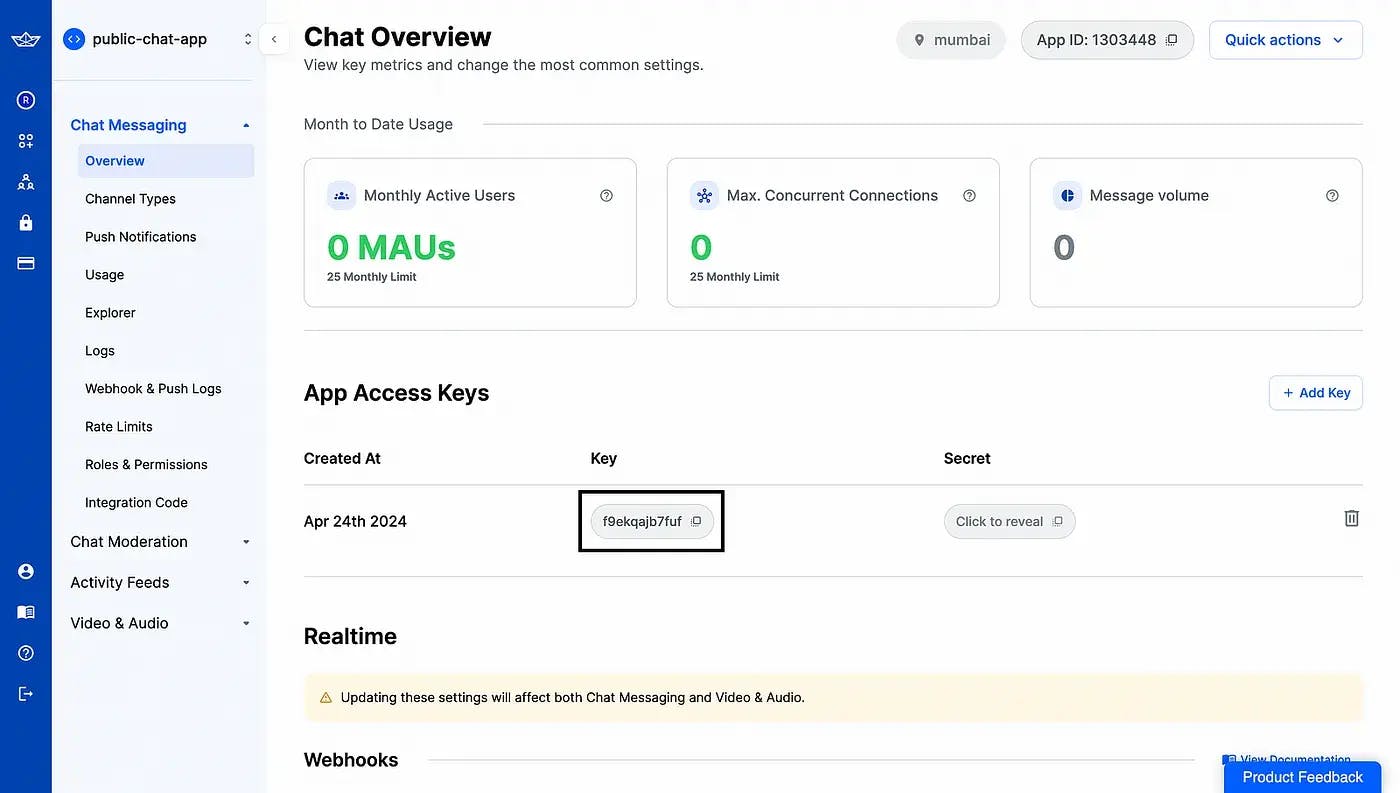
Task: Click the Stream sailboat logo icon
Action: tap(26, 39)
